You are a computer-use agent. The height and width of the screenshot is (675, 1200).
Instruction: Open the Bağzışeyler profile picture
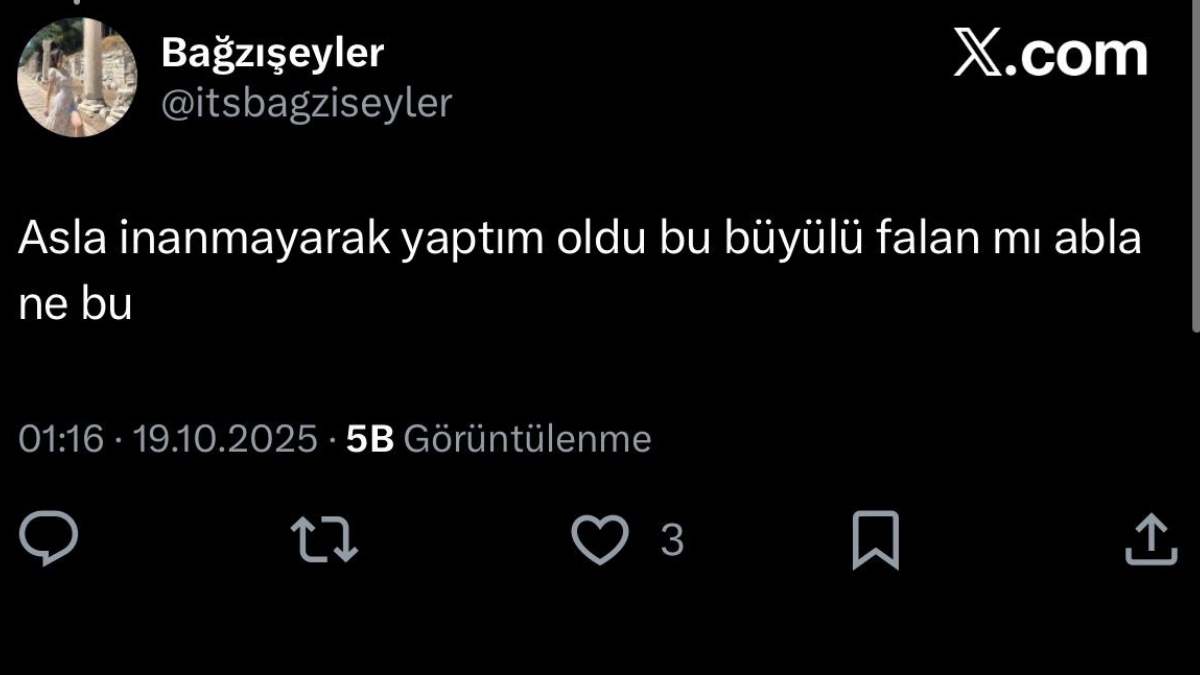pos(77,77)
